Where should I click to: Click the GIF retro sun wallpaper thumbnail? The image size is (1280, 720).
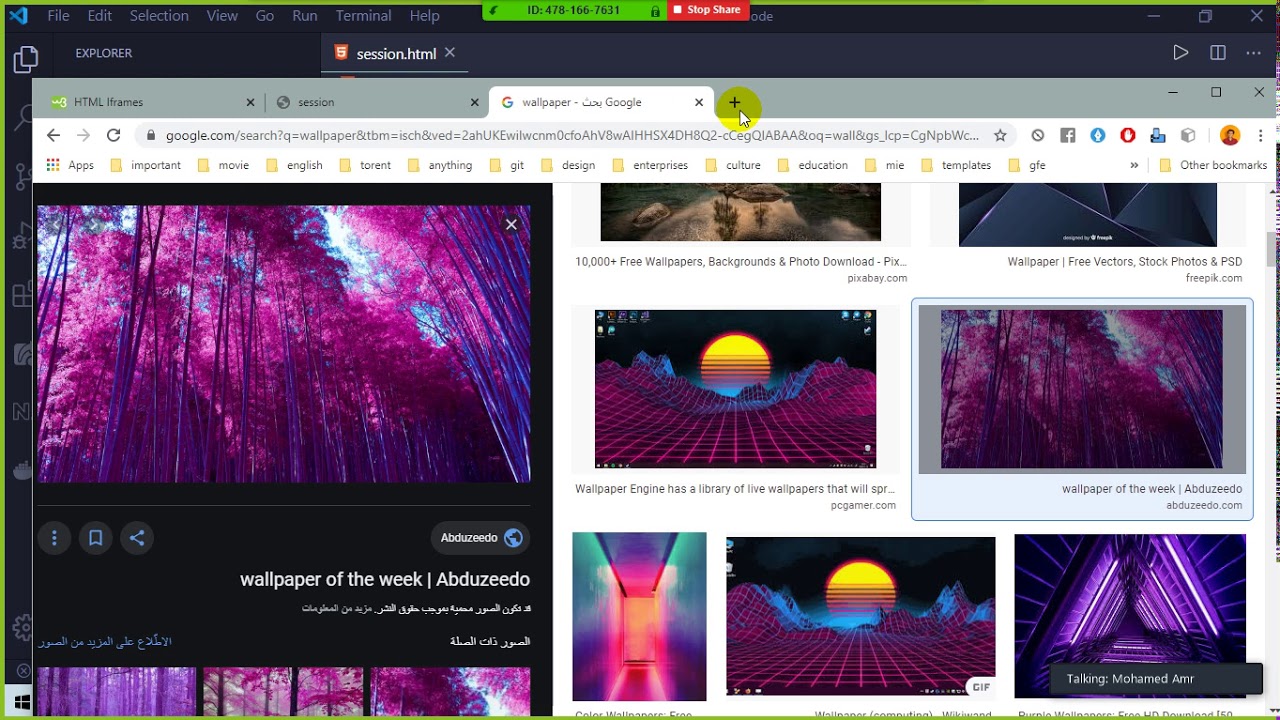pos(860,616)
